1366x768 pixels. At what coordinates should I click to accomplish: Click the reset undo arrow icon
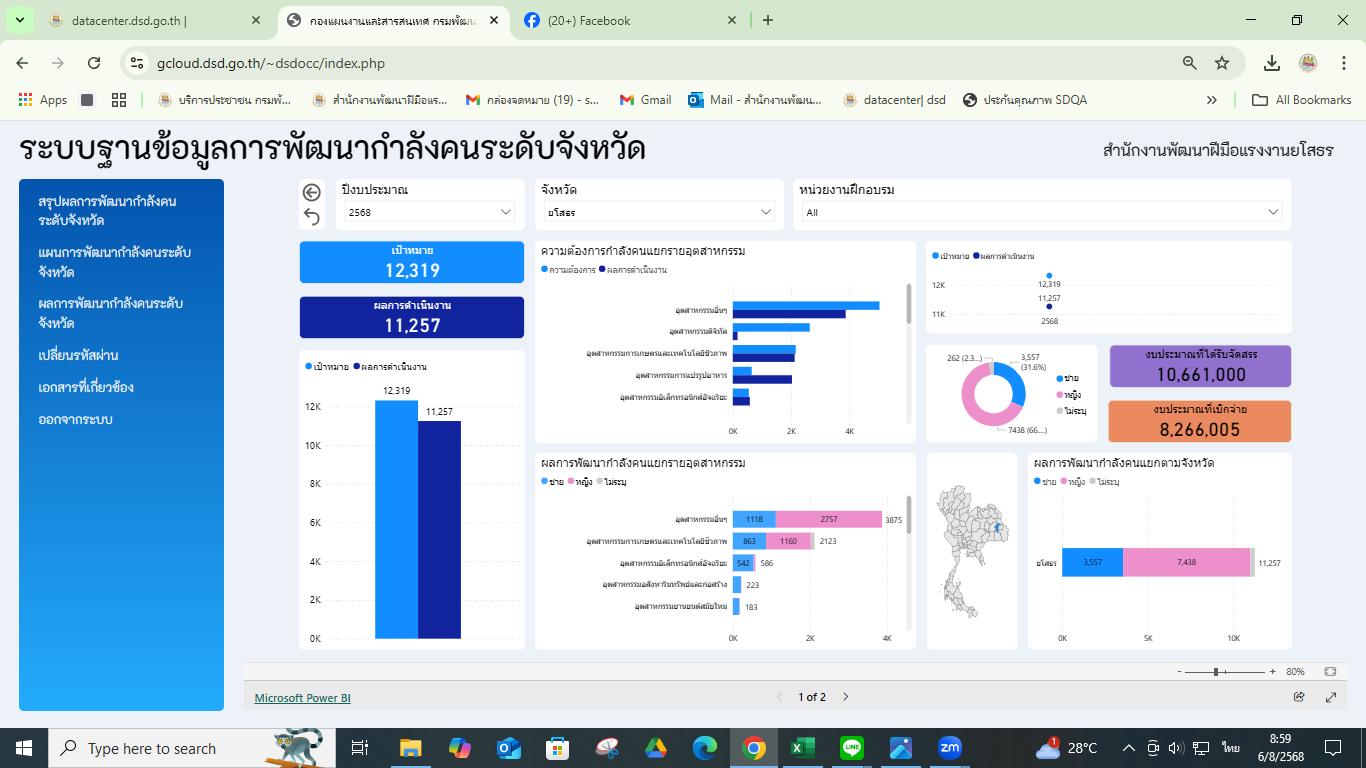click(311, 217)
